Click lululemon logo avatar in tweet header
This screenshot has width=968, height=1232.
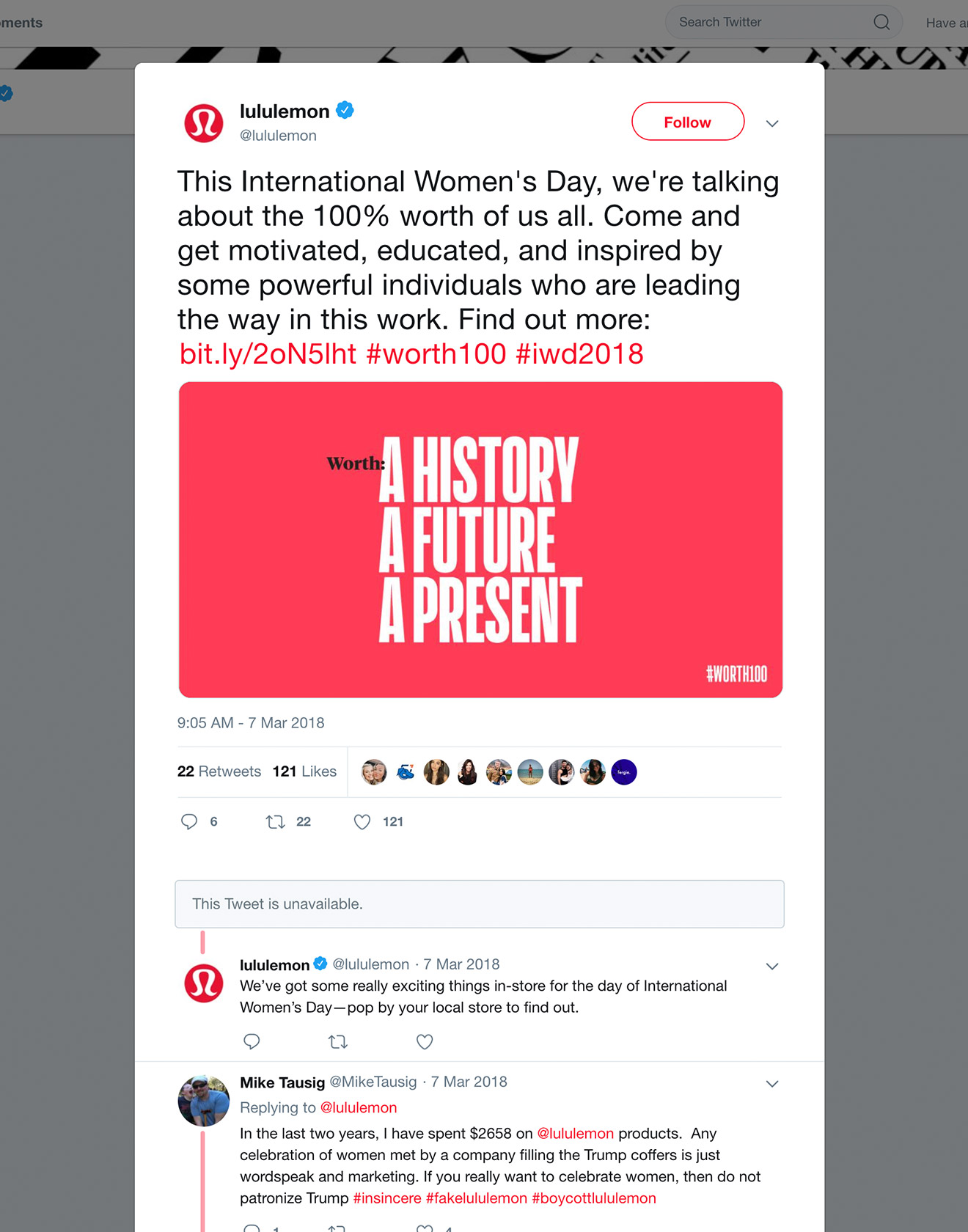tap(204, 122)
